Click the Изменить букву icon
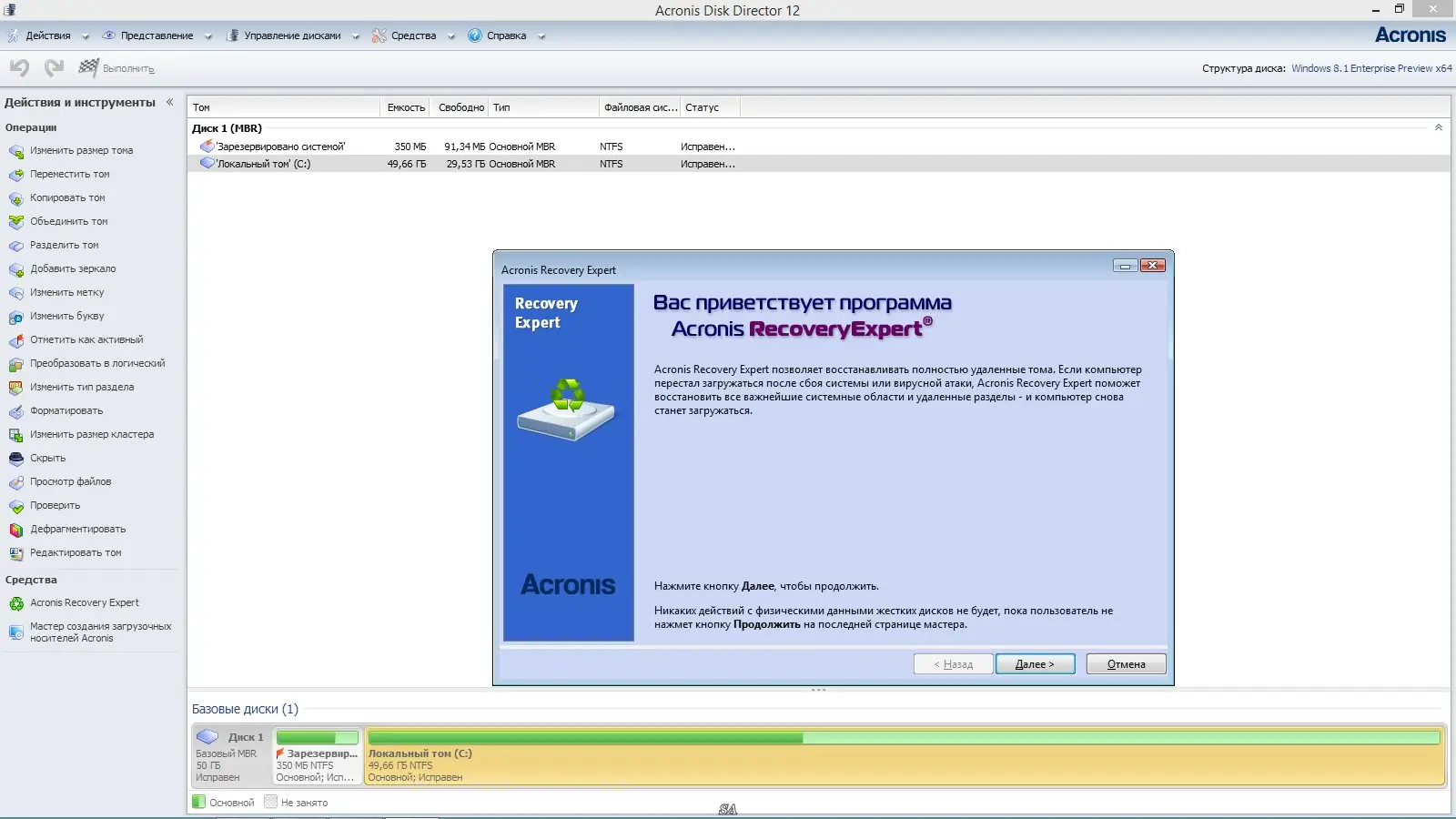The image size is (1456, 819). (x=16, y=317)
